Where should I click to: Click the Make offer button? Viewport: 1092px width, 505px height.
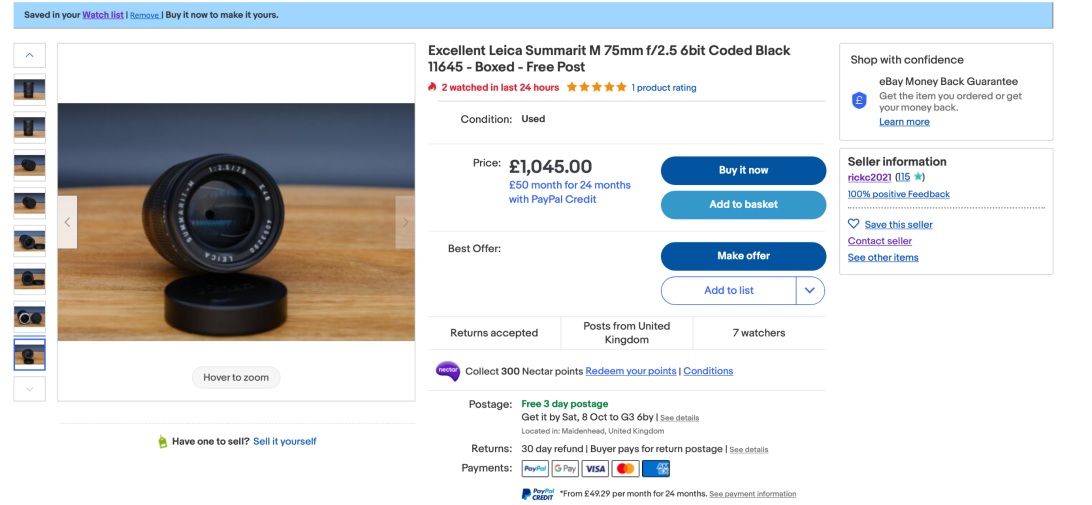[743, 256]
